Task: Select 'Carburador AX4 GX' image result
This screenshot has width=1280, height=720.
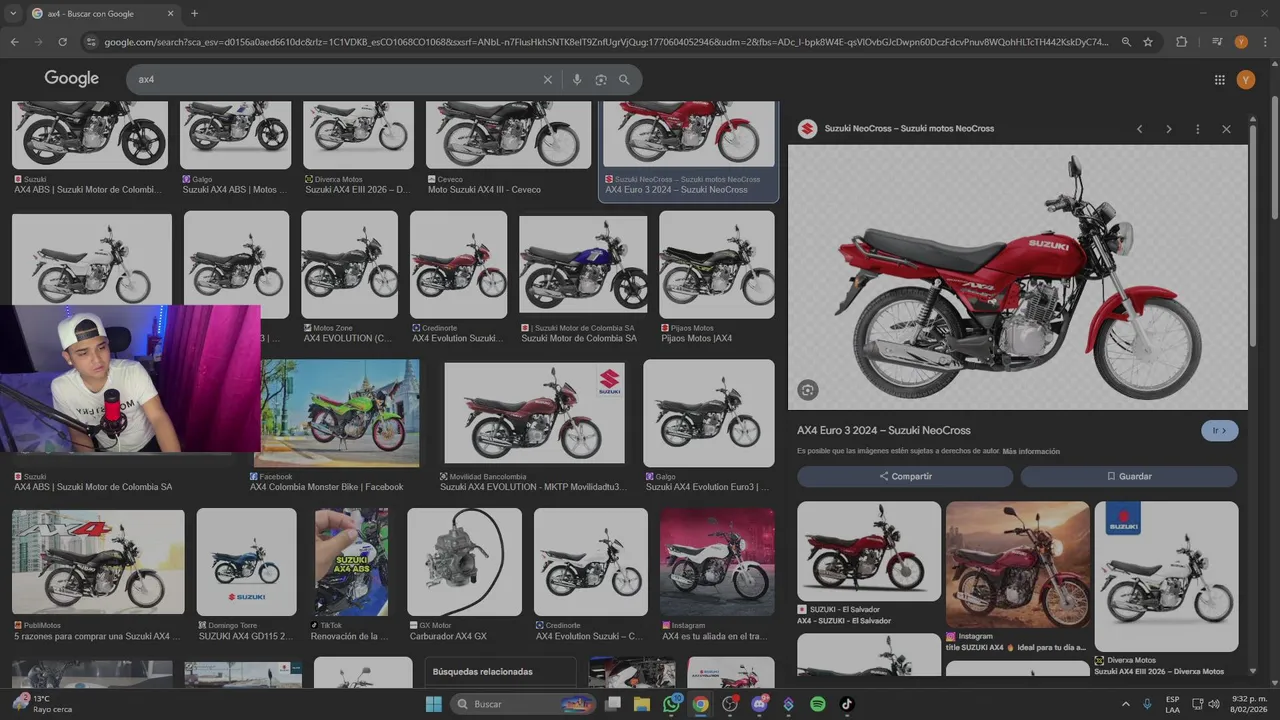Action: coord(464,575)
